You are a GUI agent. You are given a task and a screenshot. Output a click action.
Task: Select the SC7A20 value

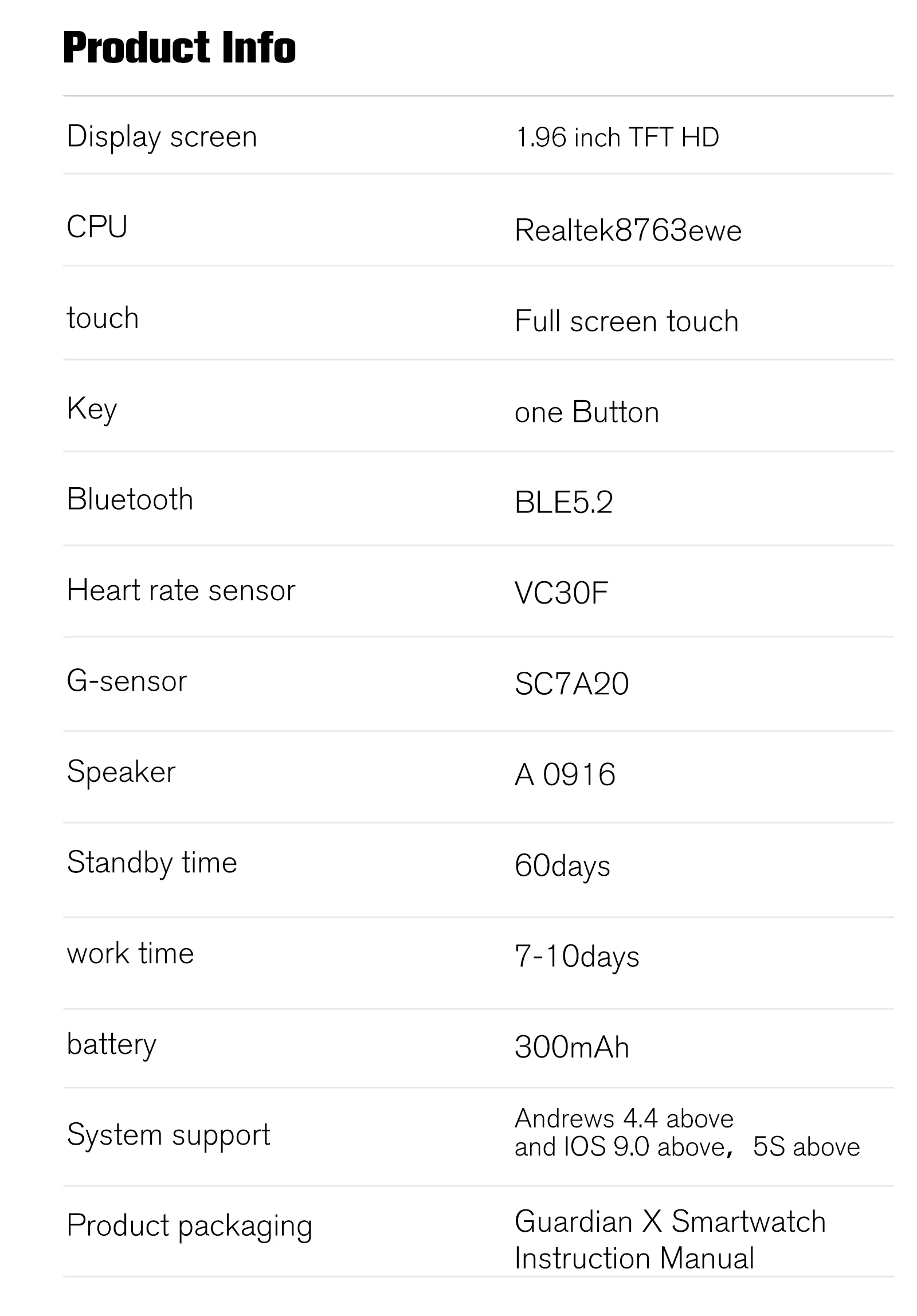coord(571,684)
